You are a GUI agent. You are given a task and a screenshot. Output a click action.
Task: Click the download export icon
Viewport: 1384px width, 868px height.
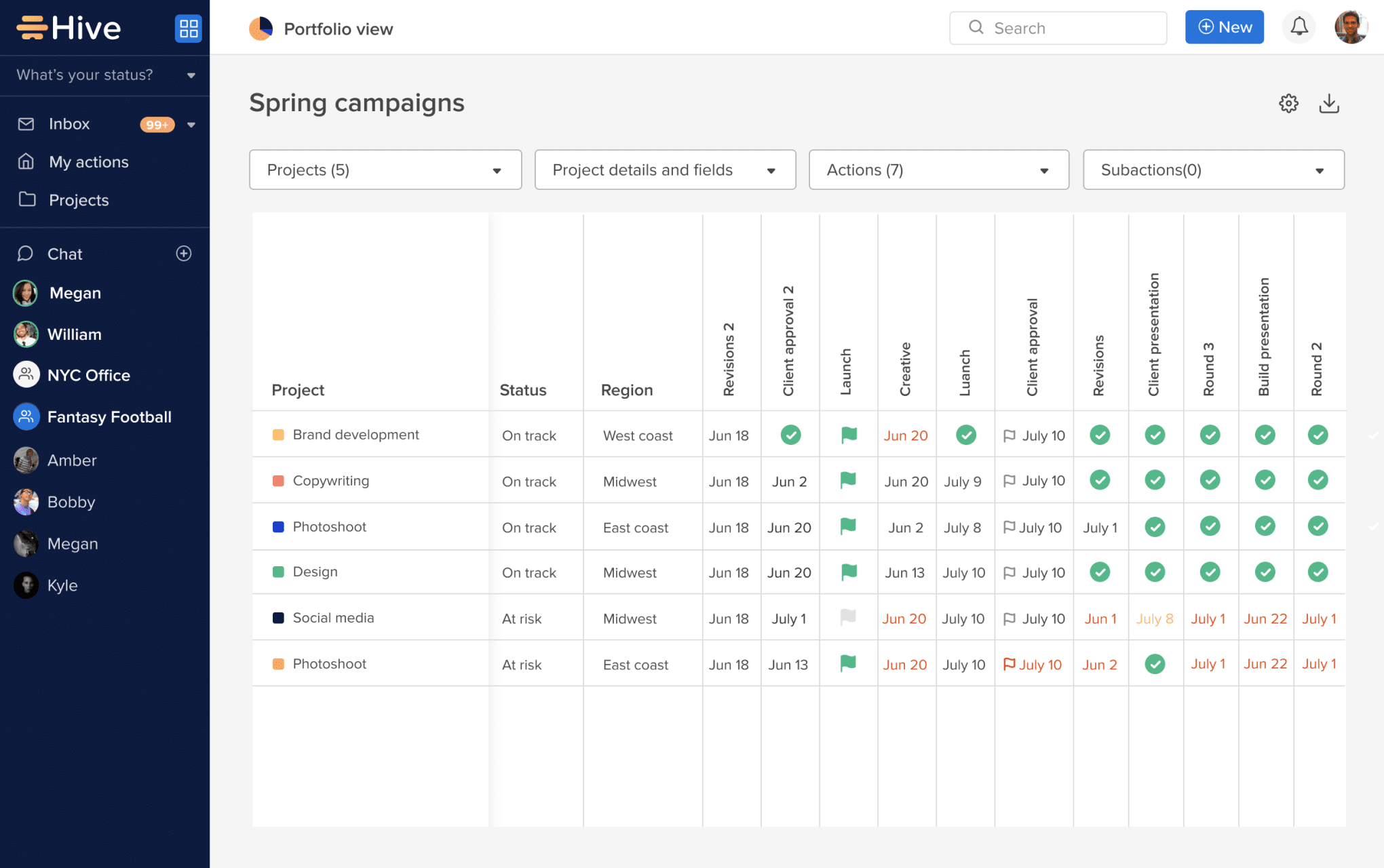coord(1328,104)
